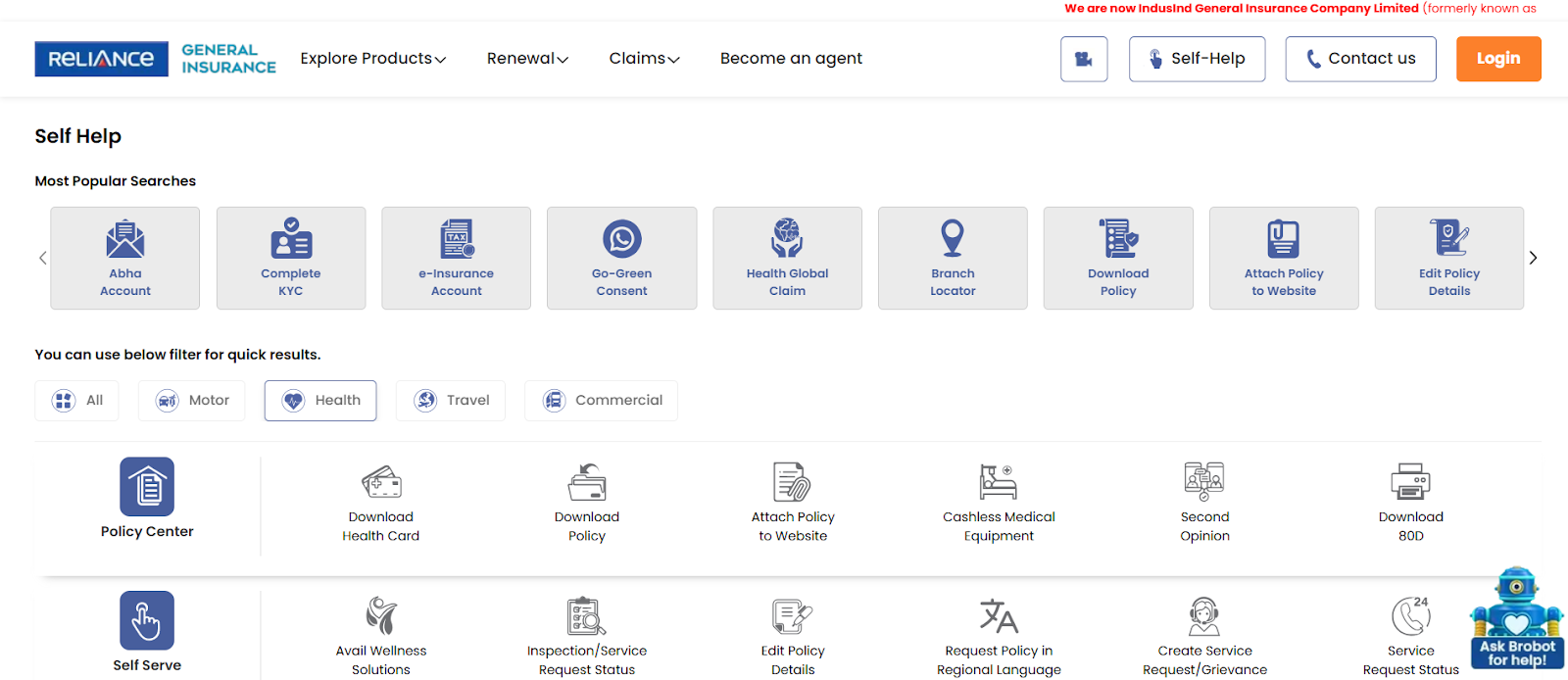Open the Attach Policy to Website tile in popular searches

(x=1284, y=258)
